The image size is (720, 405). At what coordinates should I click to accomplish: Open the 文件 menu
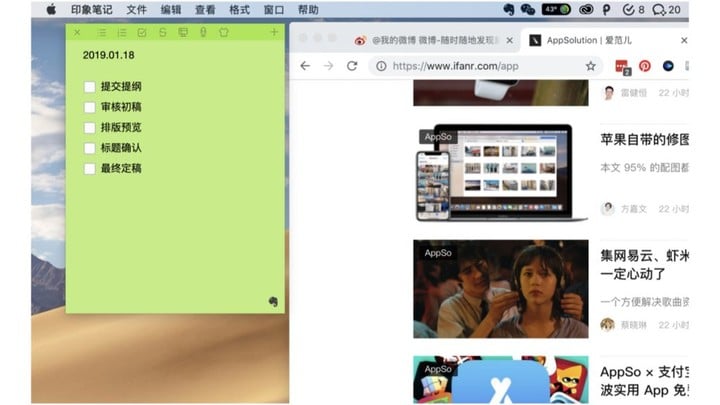[137, 10]
